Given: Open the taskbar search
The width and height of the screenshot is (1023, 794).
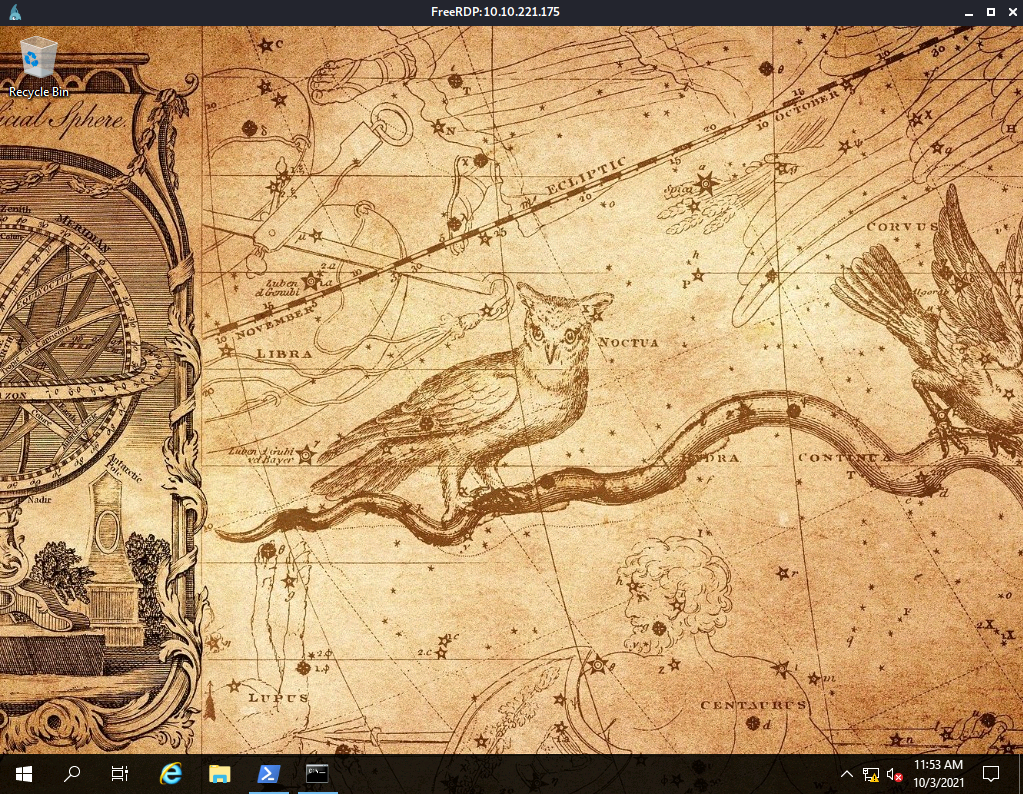Looking at the screenshot, I should tap(72, 774).
